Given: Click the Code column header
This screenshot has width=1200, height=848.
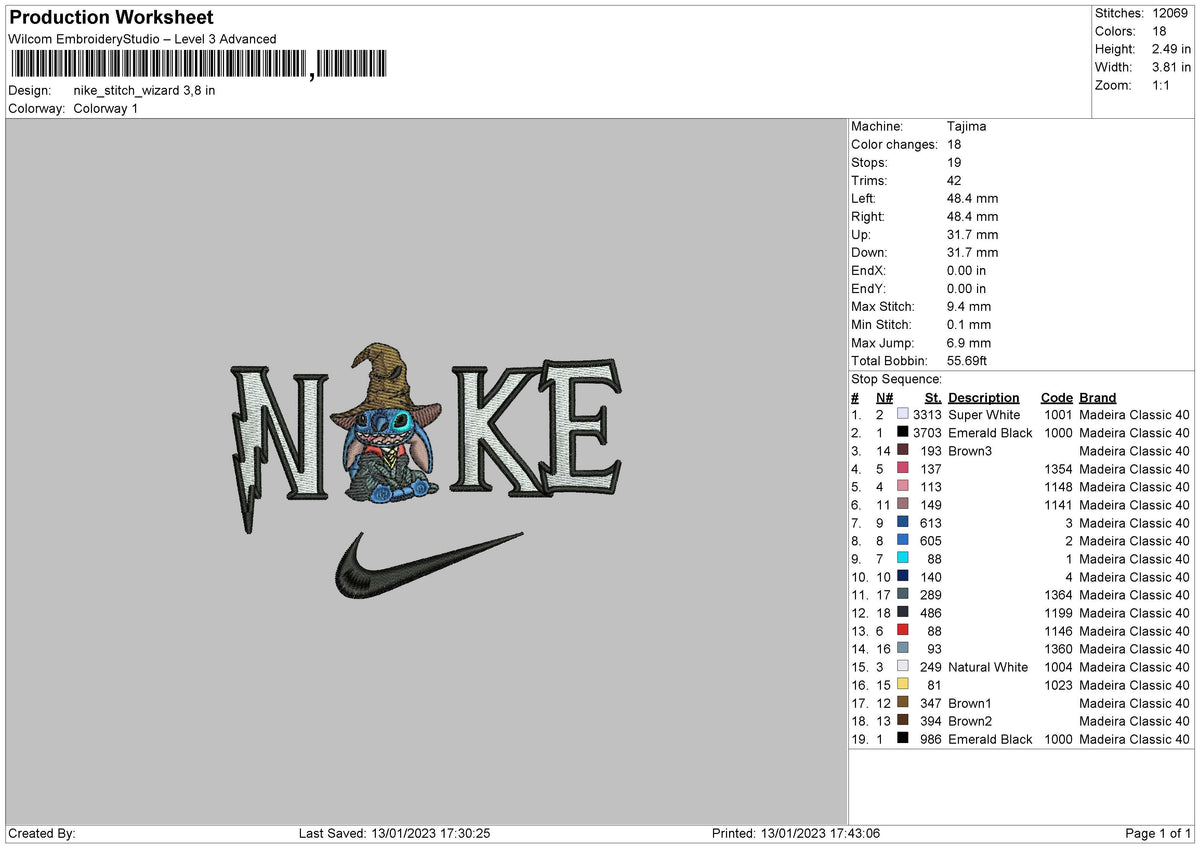Looking at the screenshot, I should point(1056,397).
